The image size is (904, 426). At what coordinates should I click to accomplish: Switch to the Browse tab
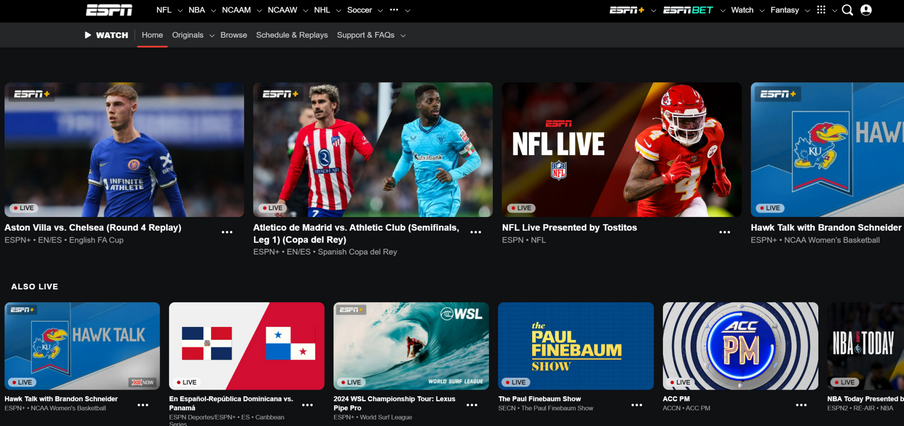coord(233,35)
